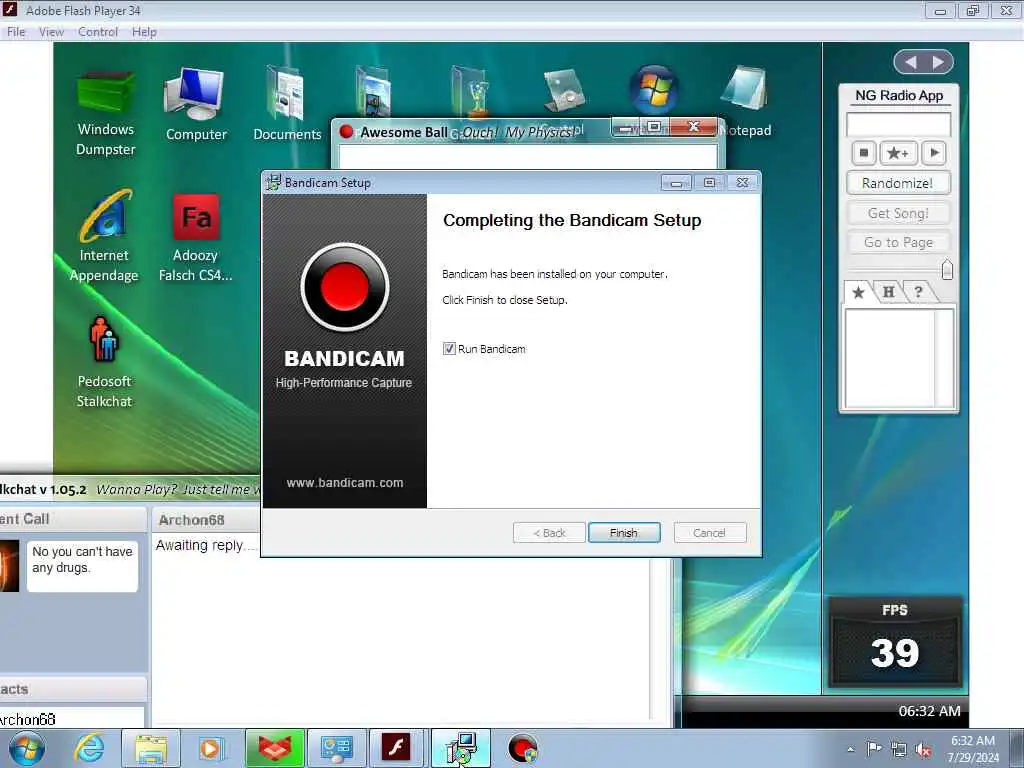Click the Back button in Bandicam Setup
This screenshot has width=1024, height=768.
pyautogui.click(x=549, y=533)
